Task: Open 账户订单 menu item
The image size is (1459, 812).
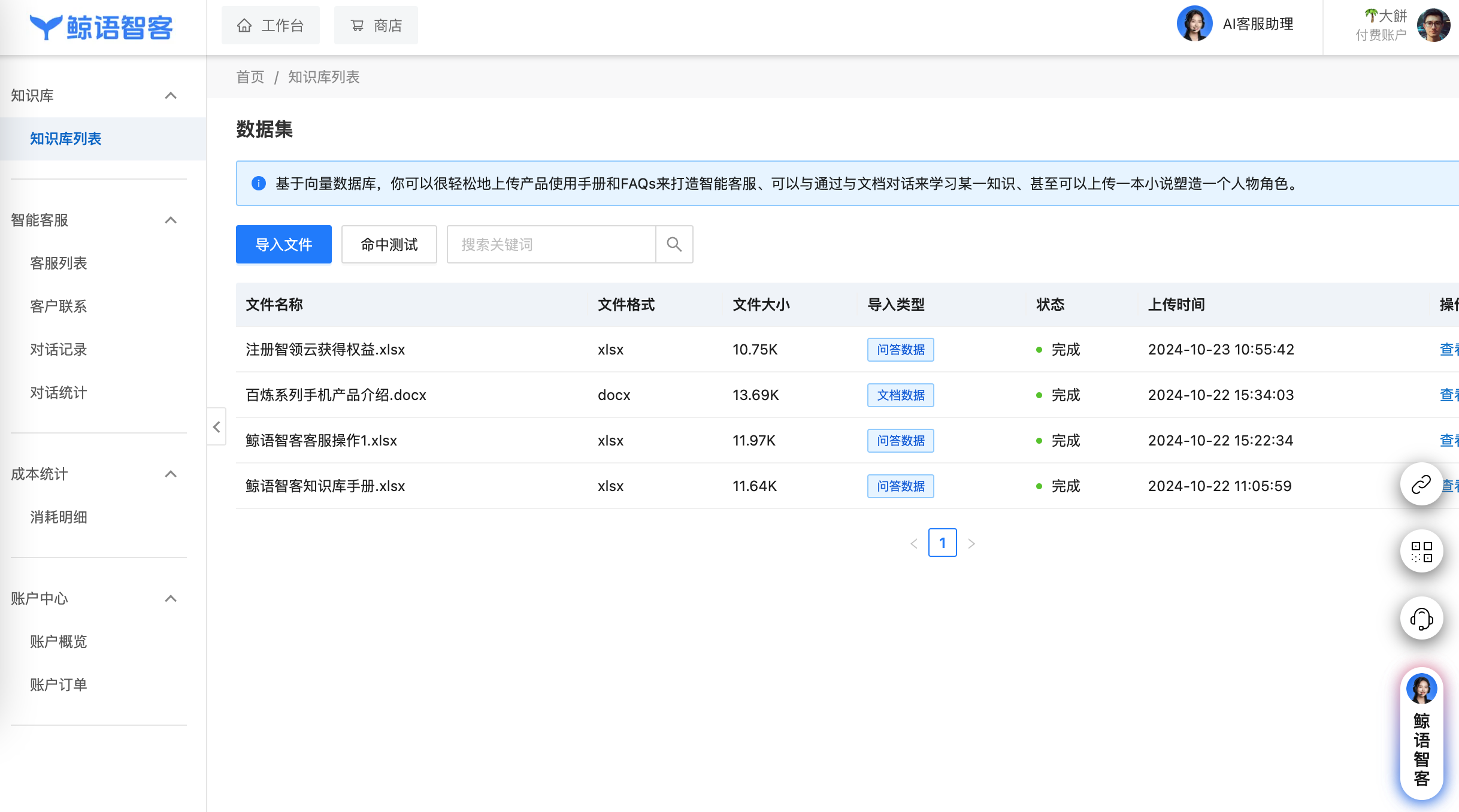Action: coord(59,685)
